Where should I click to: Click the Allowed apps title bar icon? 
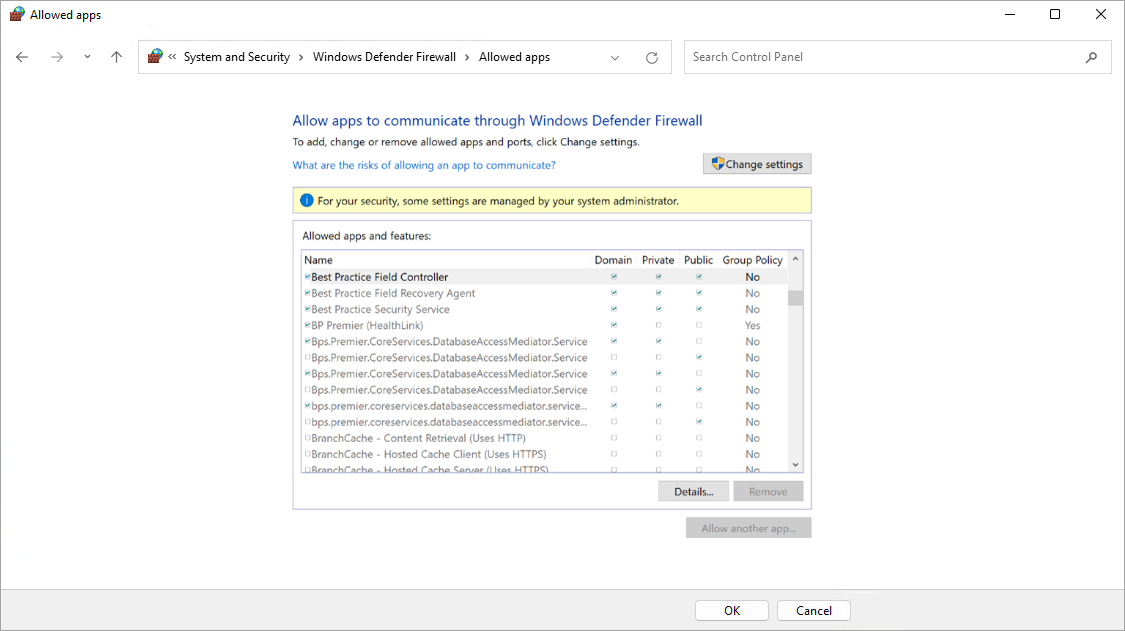point(17,14)
